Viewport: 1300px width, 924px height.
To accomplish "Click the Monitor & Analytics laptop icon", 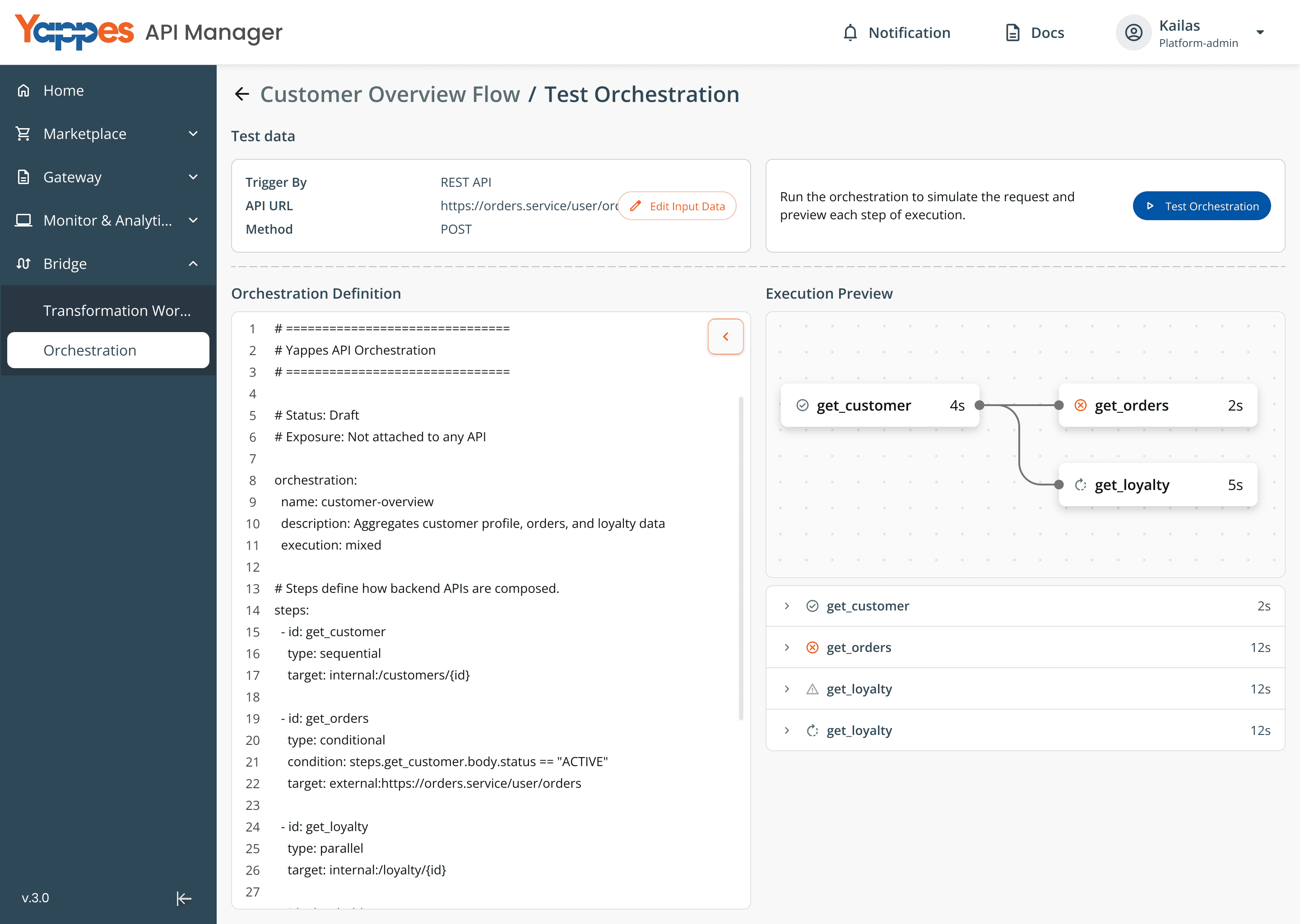I will [x=23, y=220].
